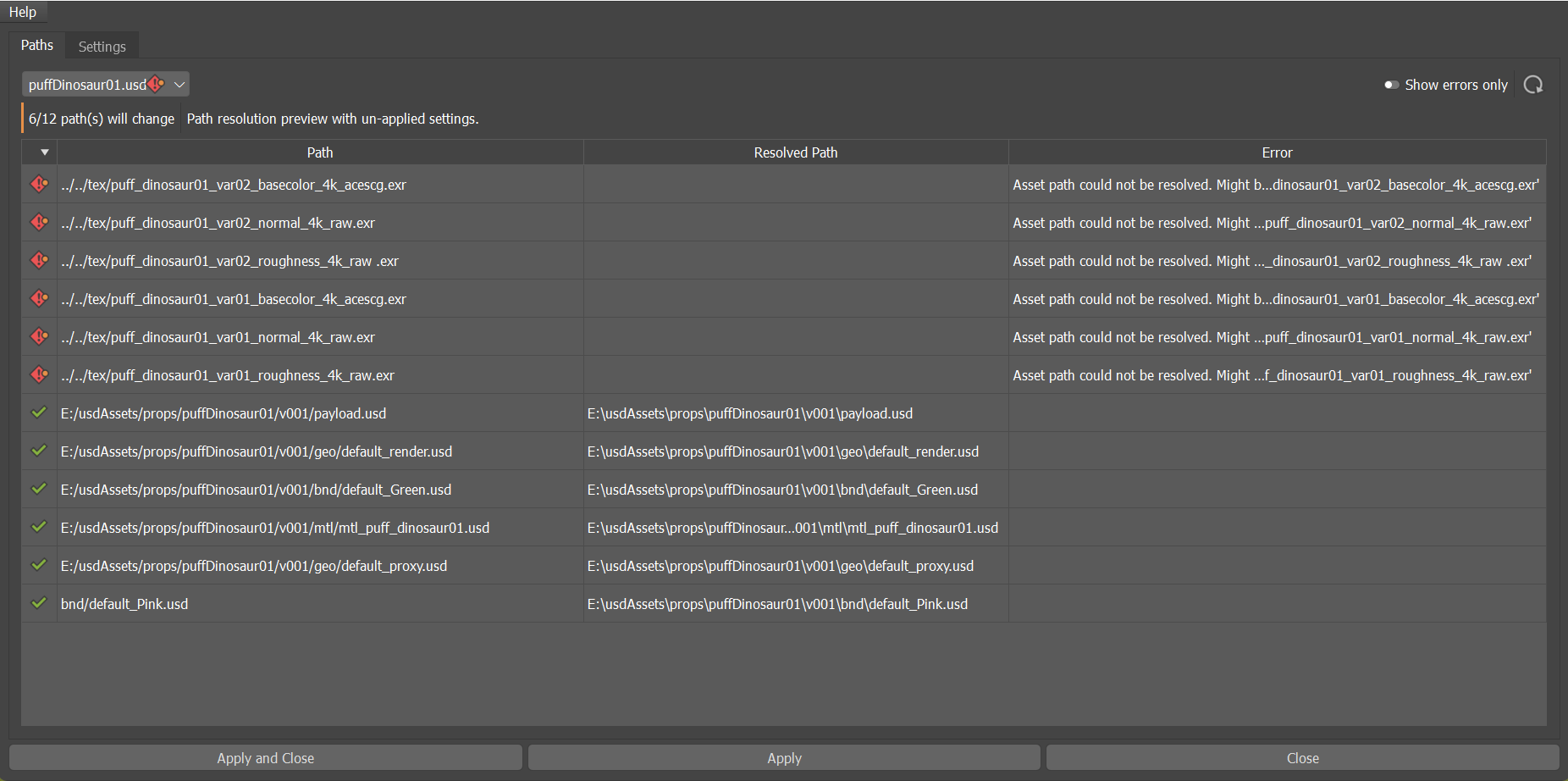Select path var02_basecolor_4k_acescg.exr cell

[320, 184]
